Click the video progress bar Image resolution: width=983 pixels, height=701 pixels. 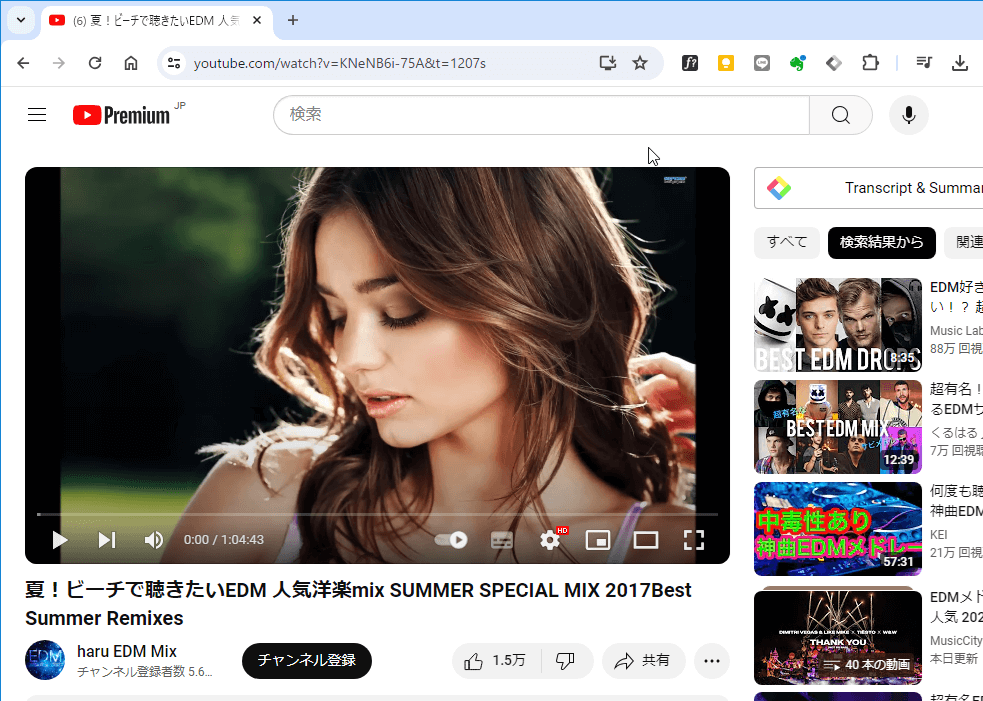click(x=377, y=514)
